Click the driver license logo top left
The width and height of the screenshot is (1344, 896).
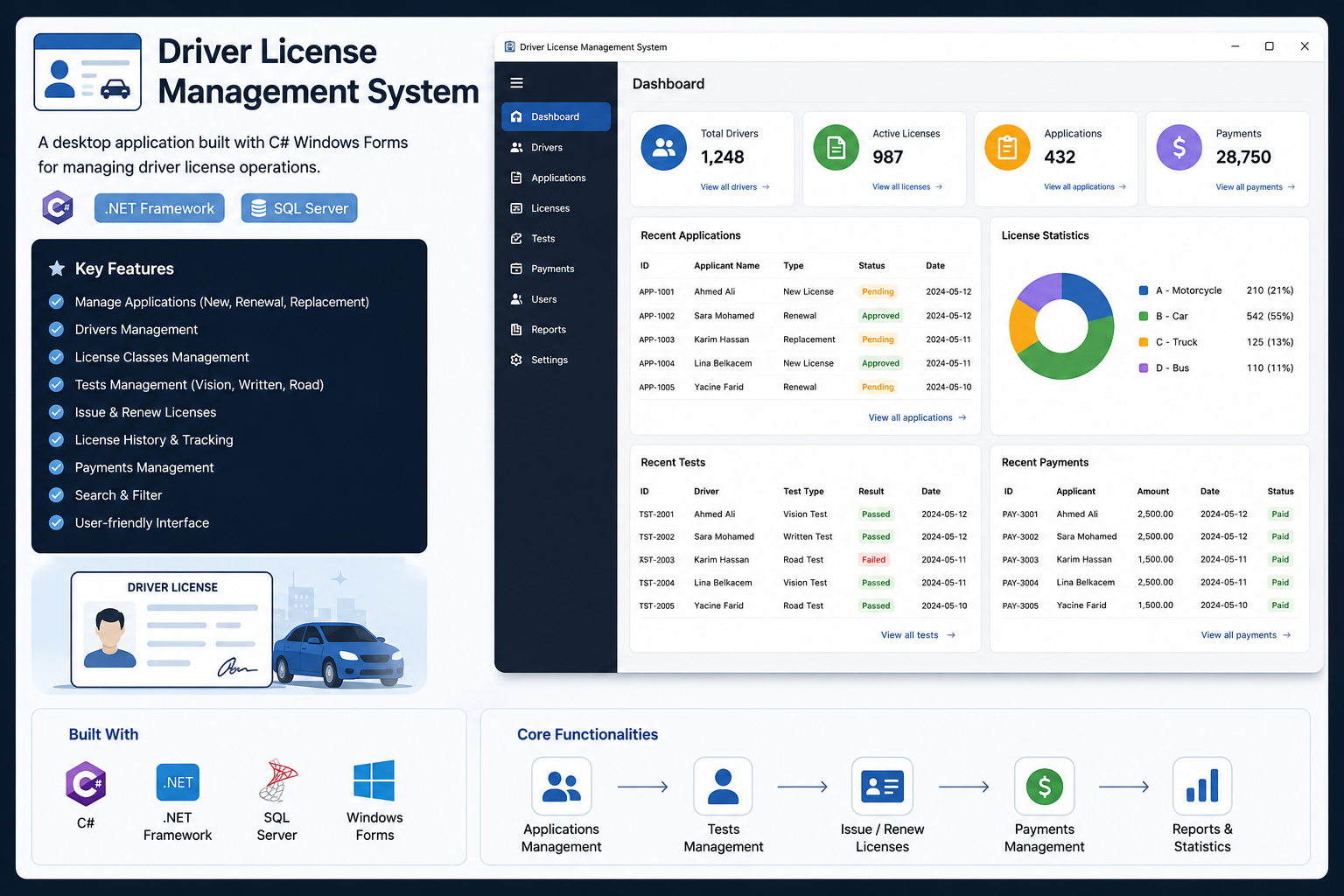tap(87, 72)
